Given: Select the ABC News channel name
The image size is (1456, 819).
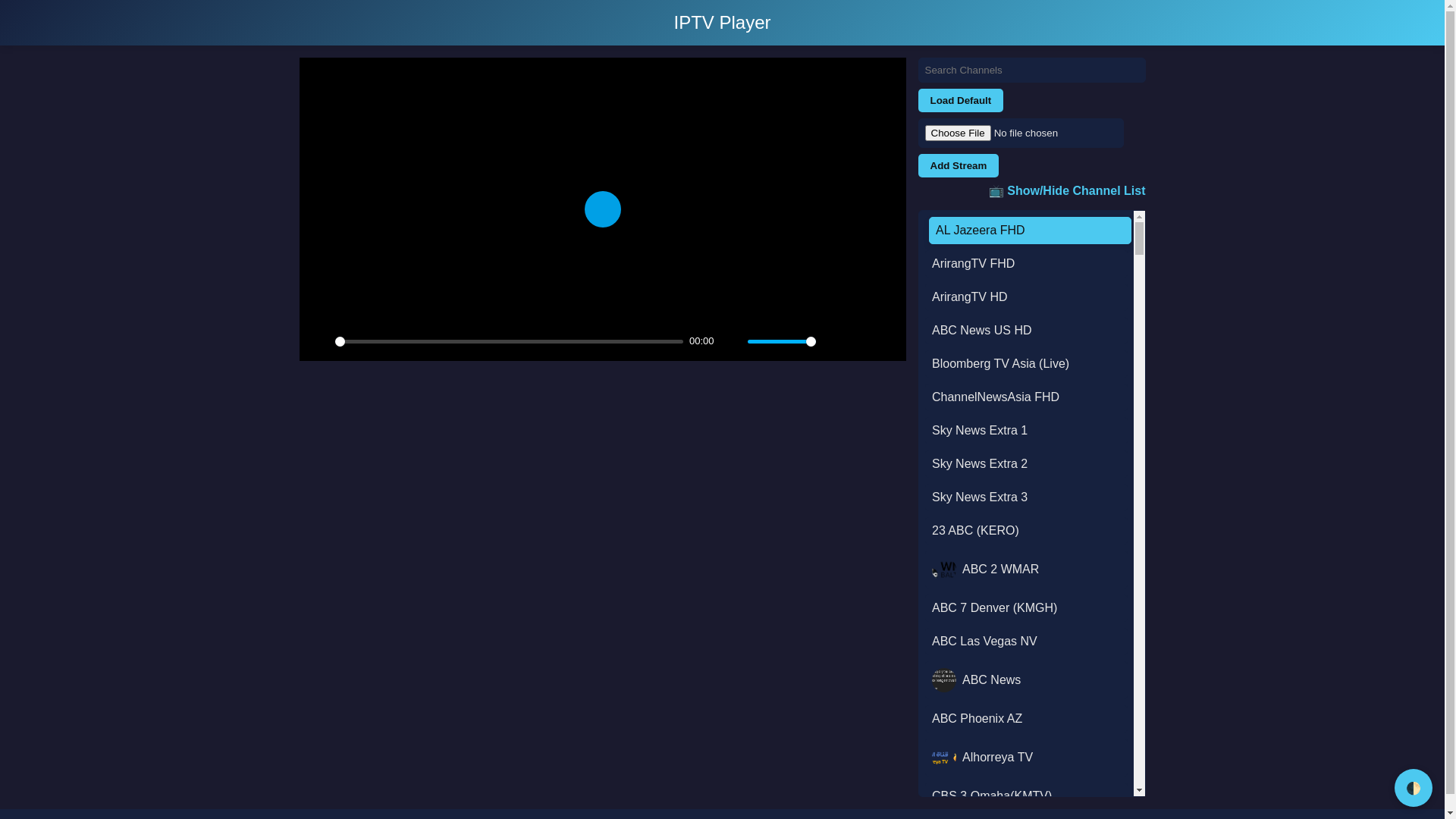Looking at the screenshot, I should point(991,680).
